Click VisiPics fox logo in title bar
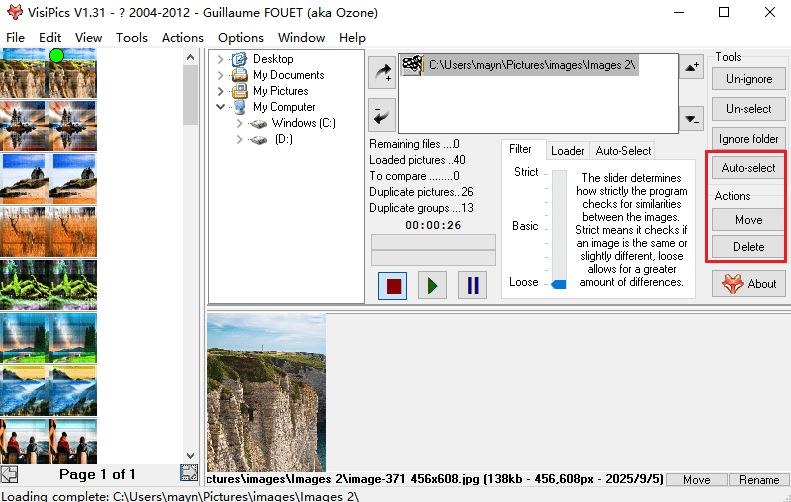 (x=15, y=12)
